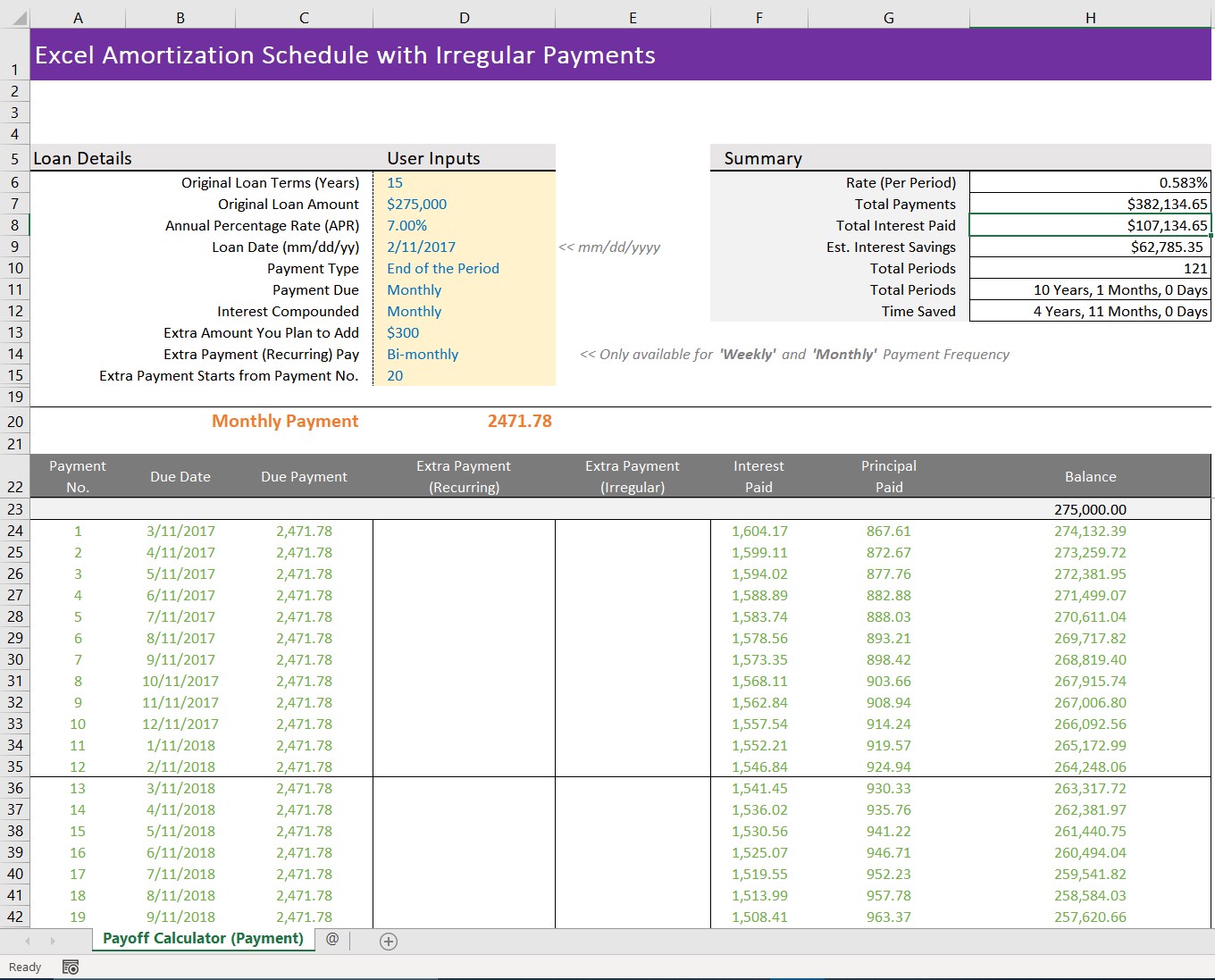Image resolution: width=1215 pixels, height=980 pixels.
Task: Click principal paid 963.37
Action: (x=888, y=917)
